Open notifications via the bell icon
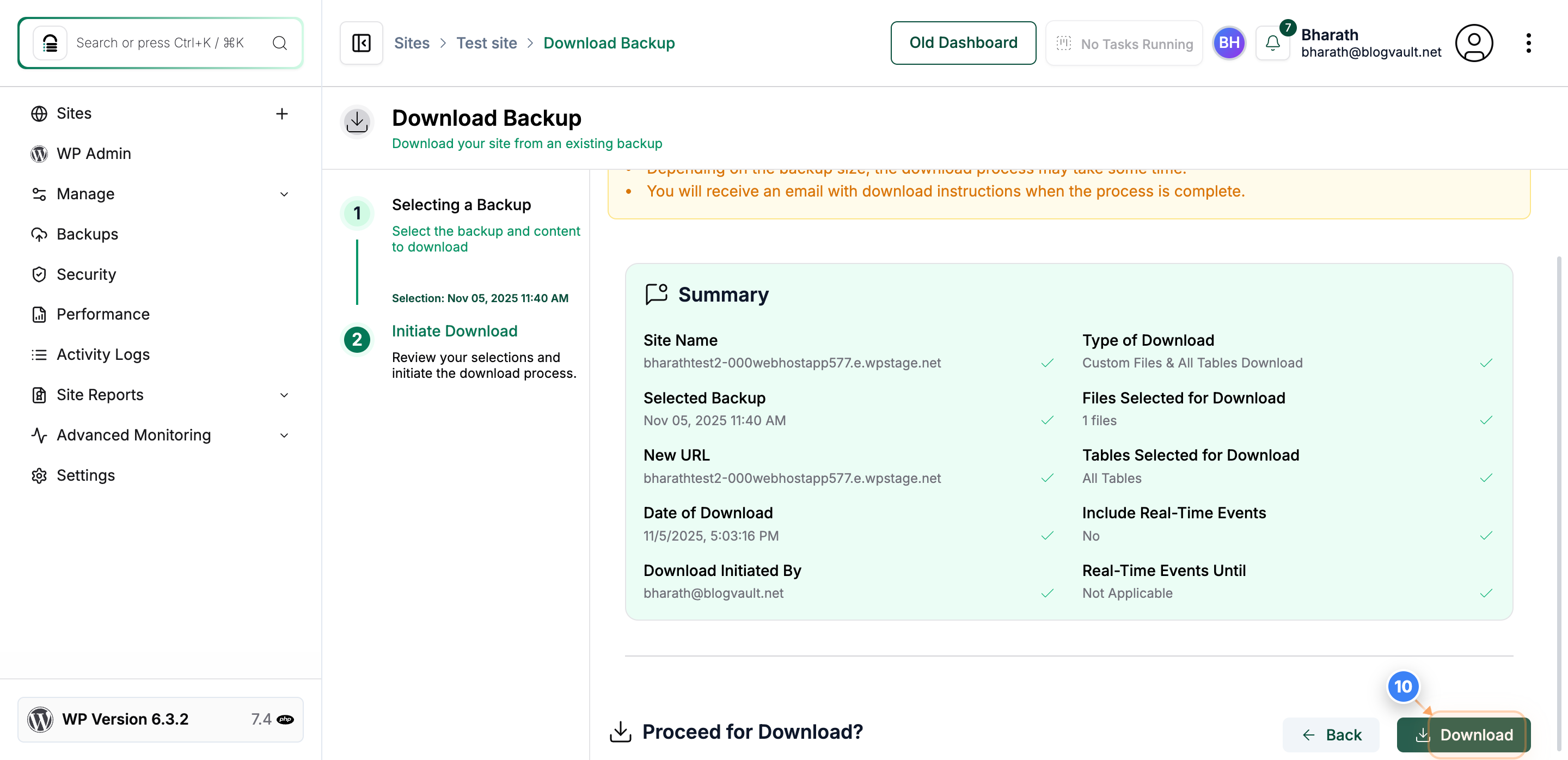The height and width of the screenshot is (760, 1568). [1272, 42]
